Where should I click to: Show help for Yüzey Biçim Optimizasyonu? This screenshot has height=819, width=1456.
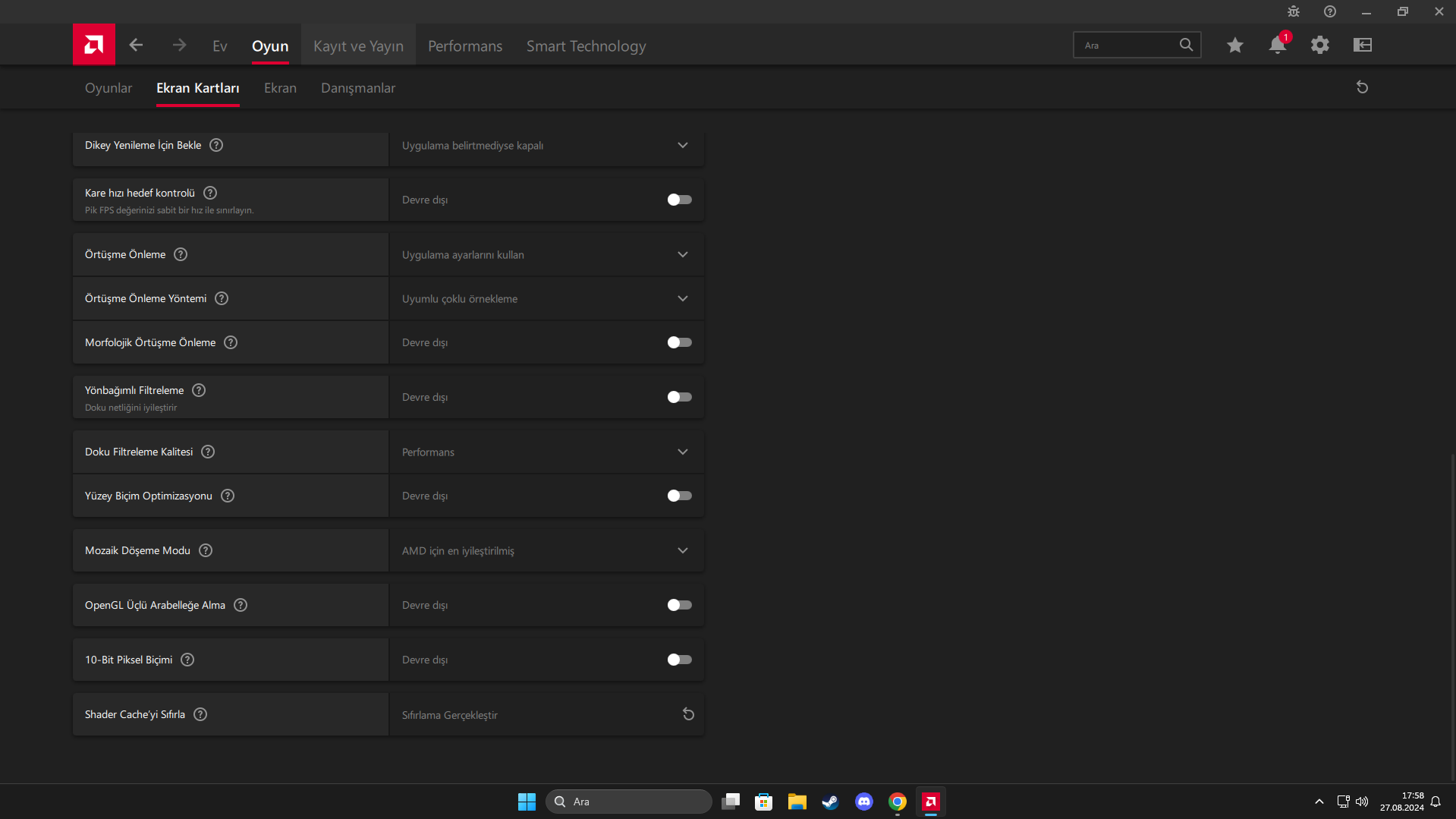click(228, 496)
